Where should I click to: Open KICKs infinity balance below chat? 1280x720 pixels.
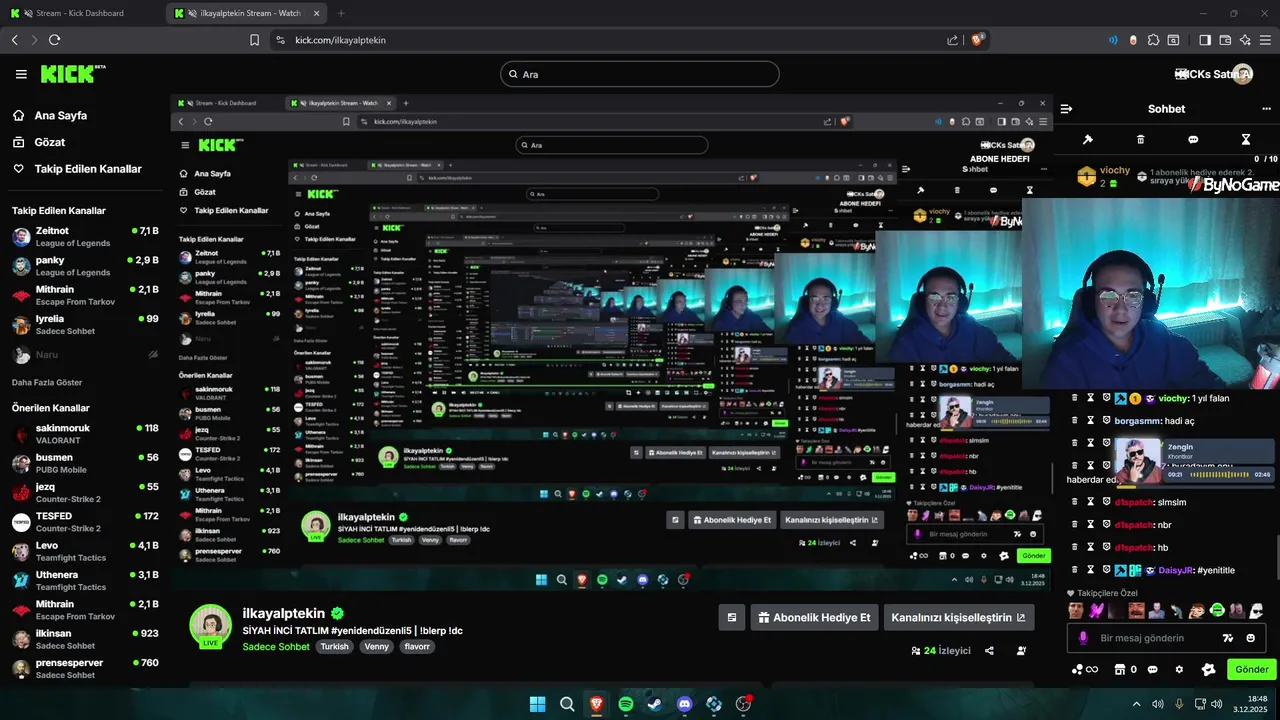point(1085,669)
